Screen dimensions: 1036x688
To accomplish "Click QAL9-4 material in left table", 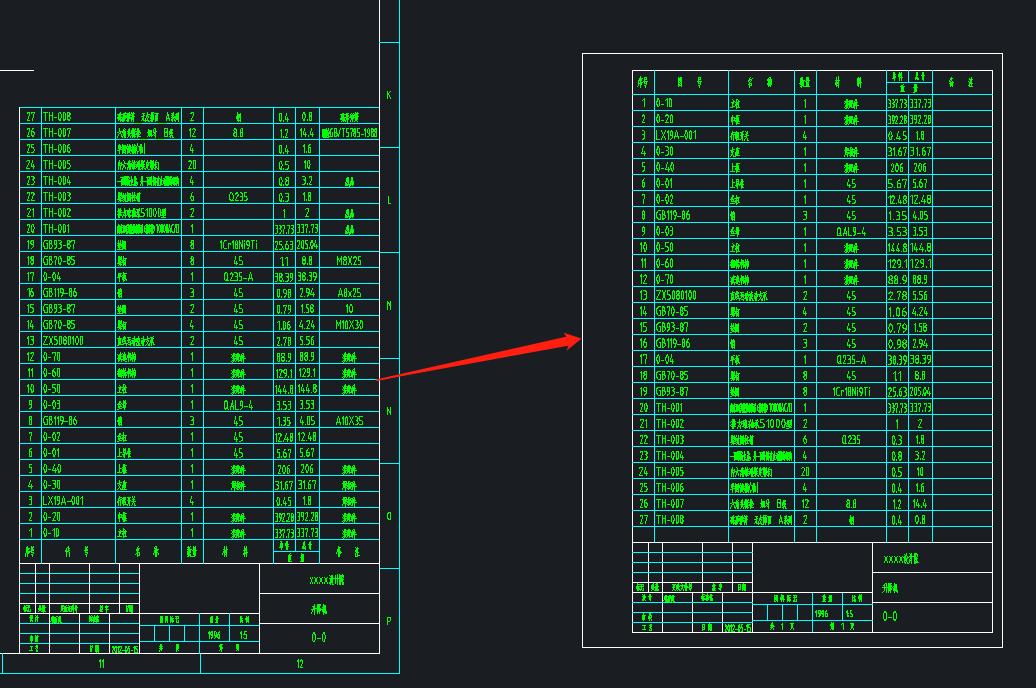I will coord(239,405).
